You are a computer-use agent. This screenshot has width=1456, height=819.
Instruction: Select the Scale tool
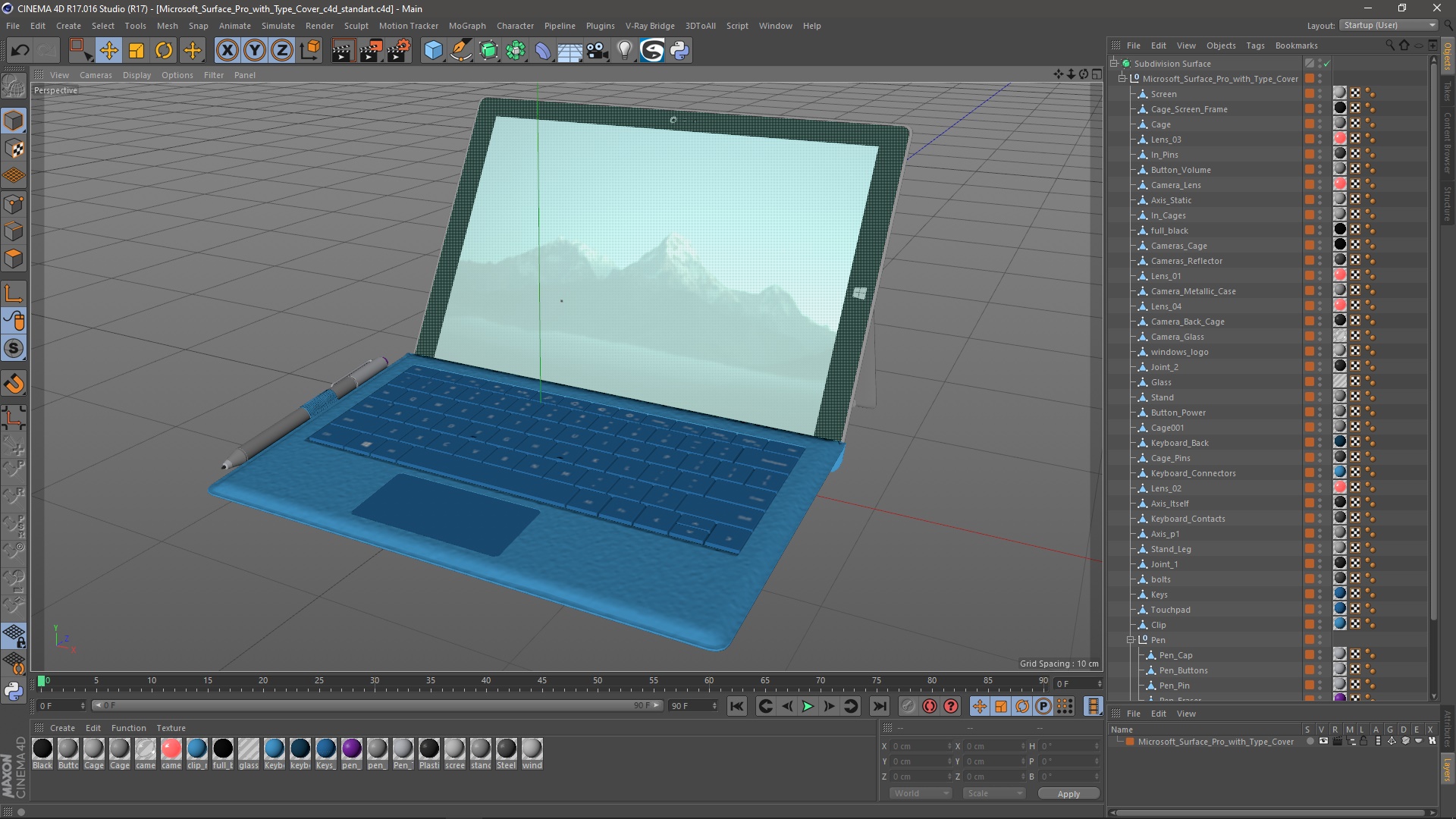coord(136,51)
